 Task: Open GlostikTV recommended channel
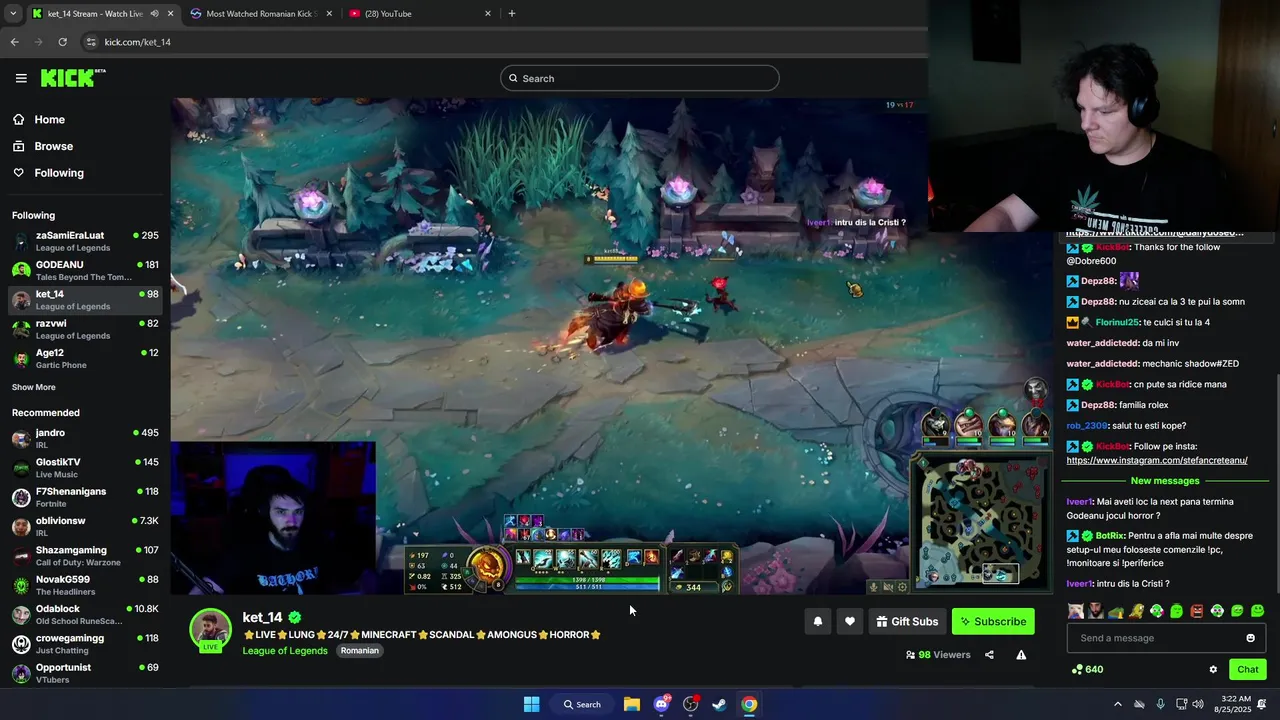tap(85, 468)
